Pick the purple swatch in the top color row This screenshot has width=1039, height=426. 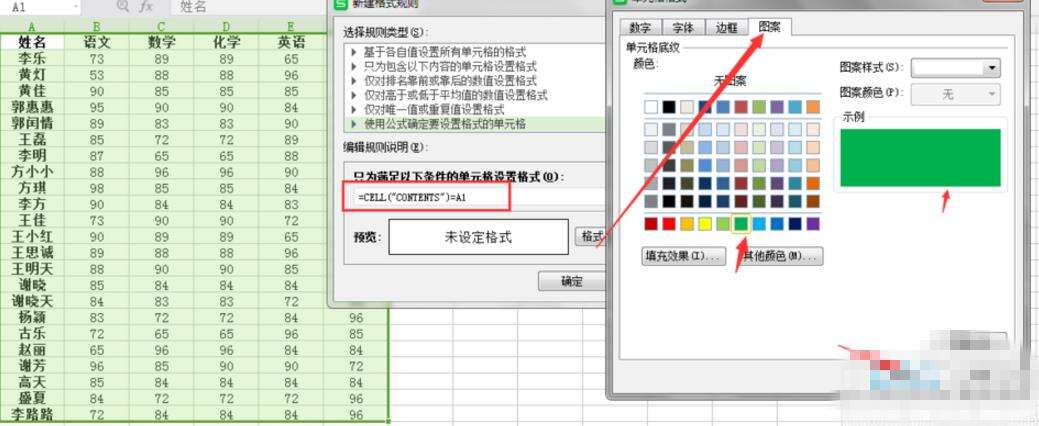777,107
